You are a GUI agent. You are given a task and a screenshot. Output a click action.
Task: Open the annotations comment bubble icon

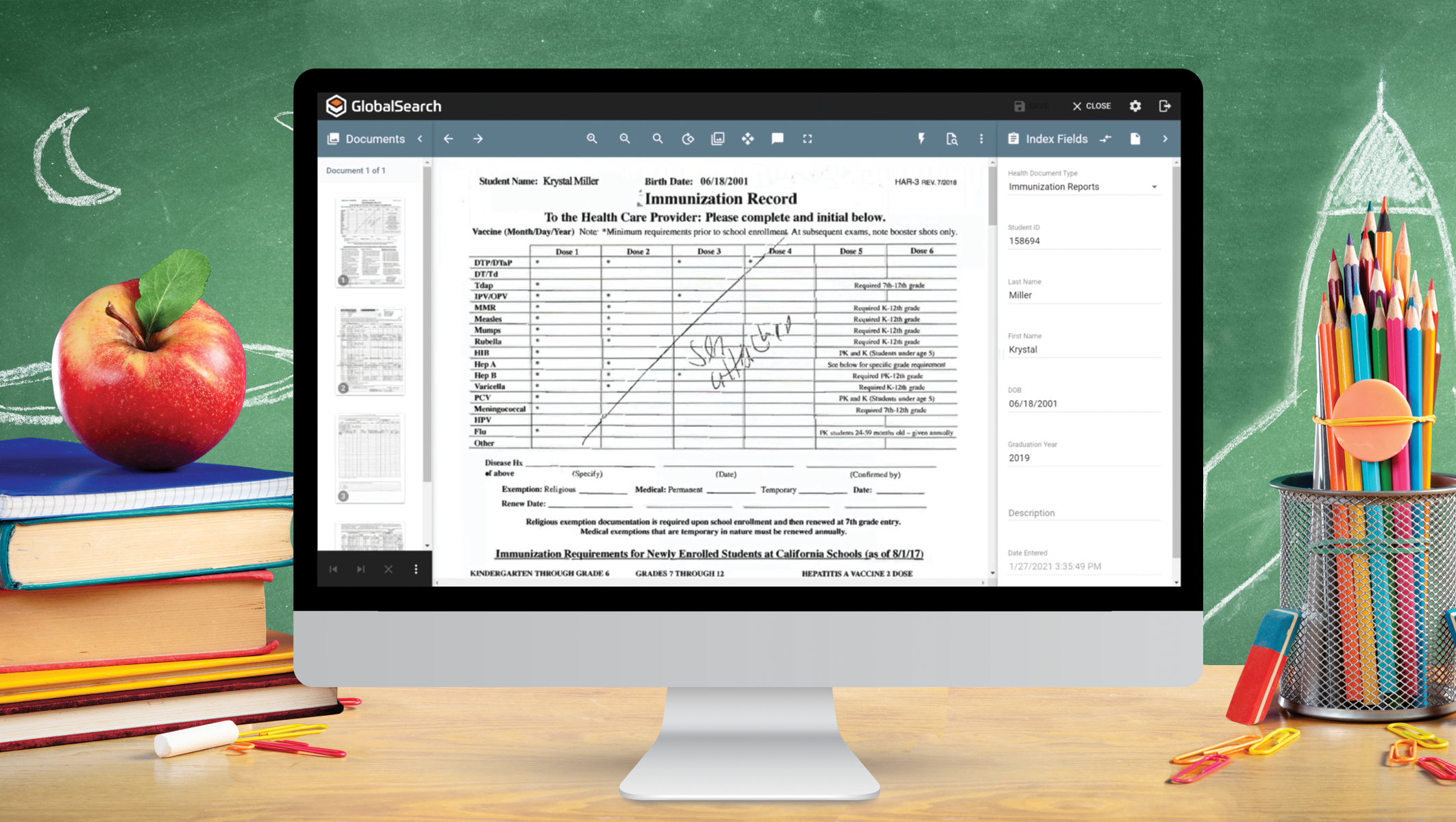point(778,139)
